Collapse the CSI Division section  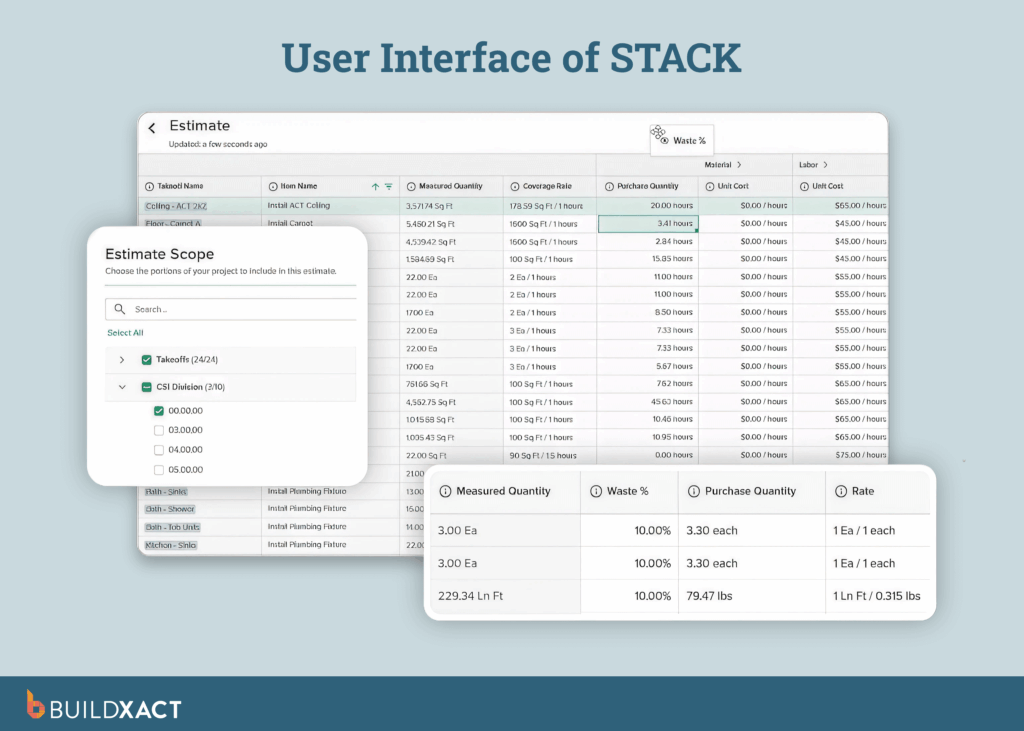pyautogui.click(x=122, y=386)
